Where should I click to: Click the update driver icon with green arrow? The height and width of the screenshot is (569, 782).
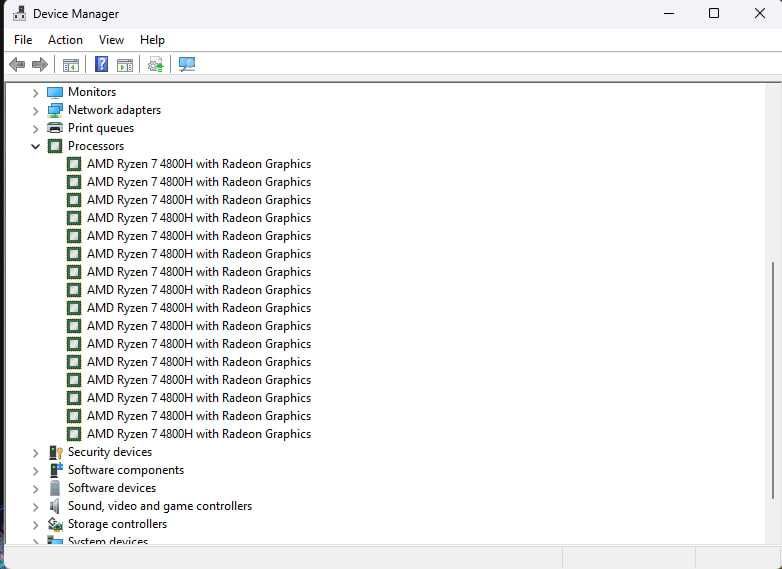click(x=155, y=64)
